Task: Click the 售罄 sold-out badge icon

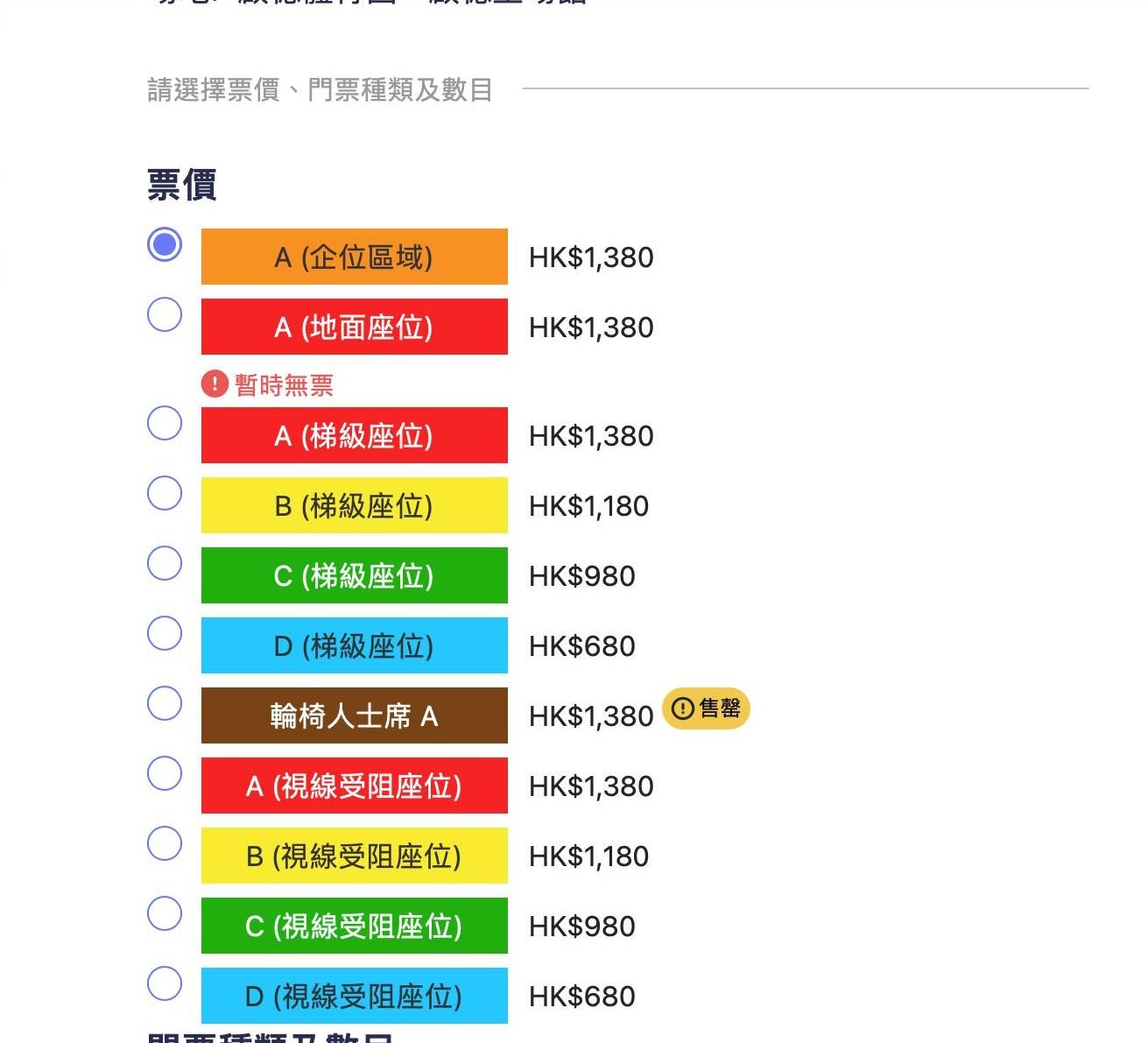Action: (681, 709)
